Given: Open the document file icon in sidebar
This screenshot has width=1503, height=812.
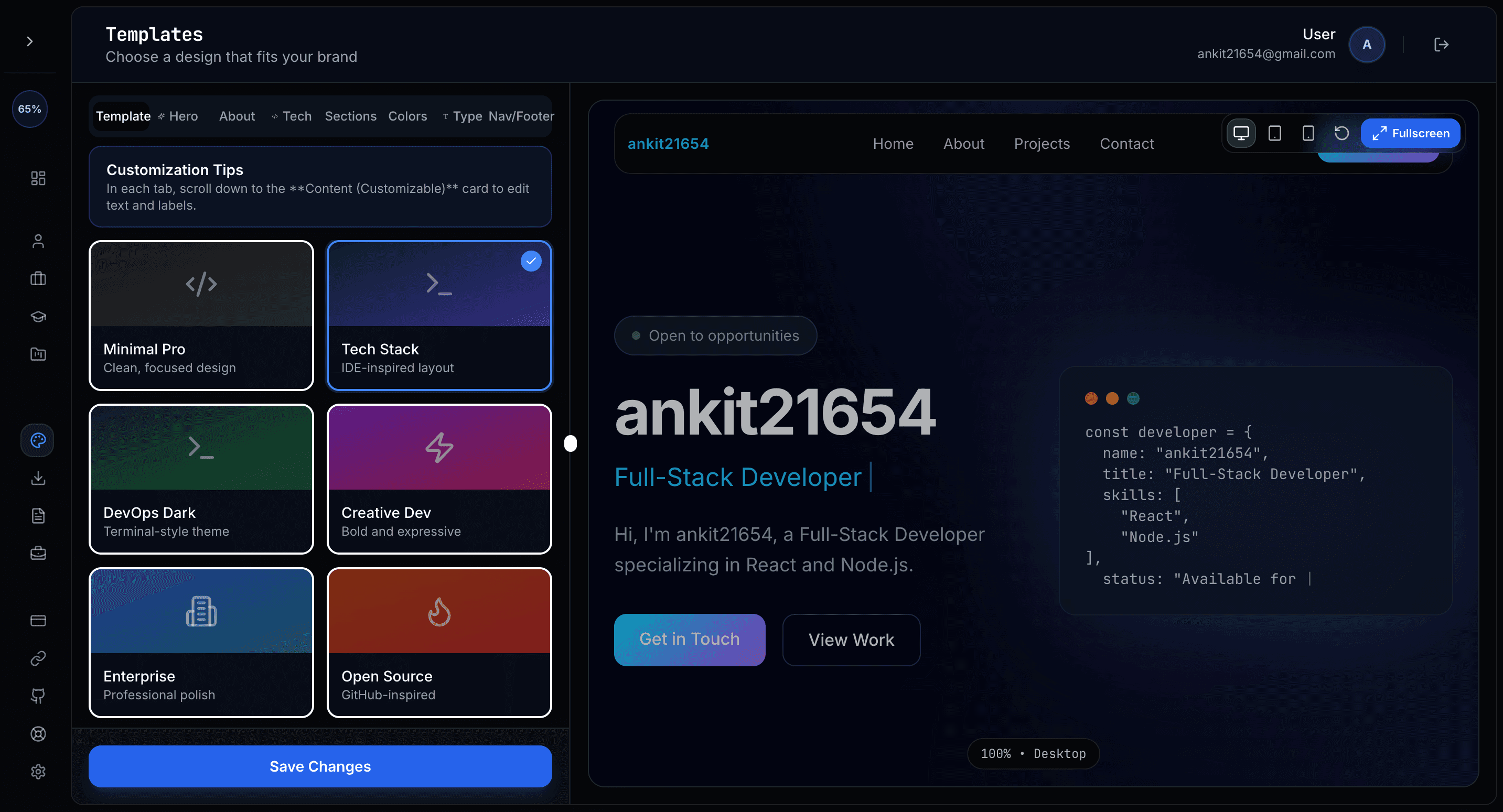Looking at the screenshot, I should coord(38,516).
